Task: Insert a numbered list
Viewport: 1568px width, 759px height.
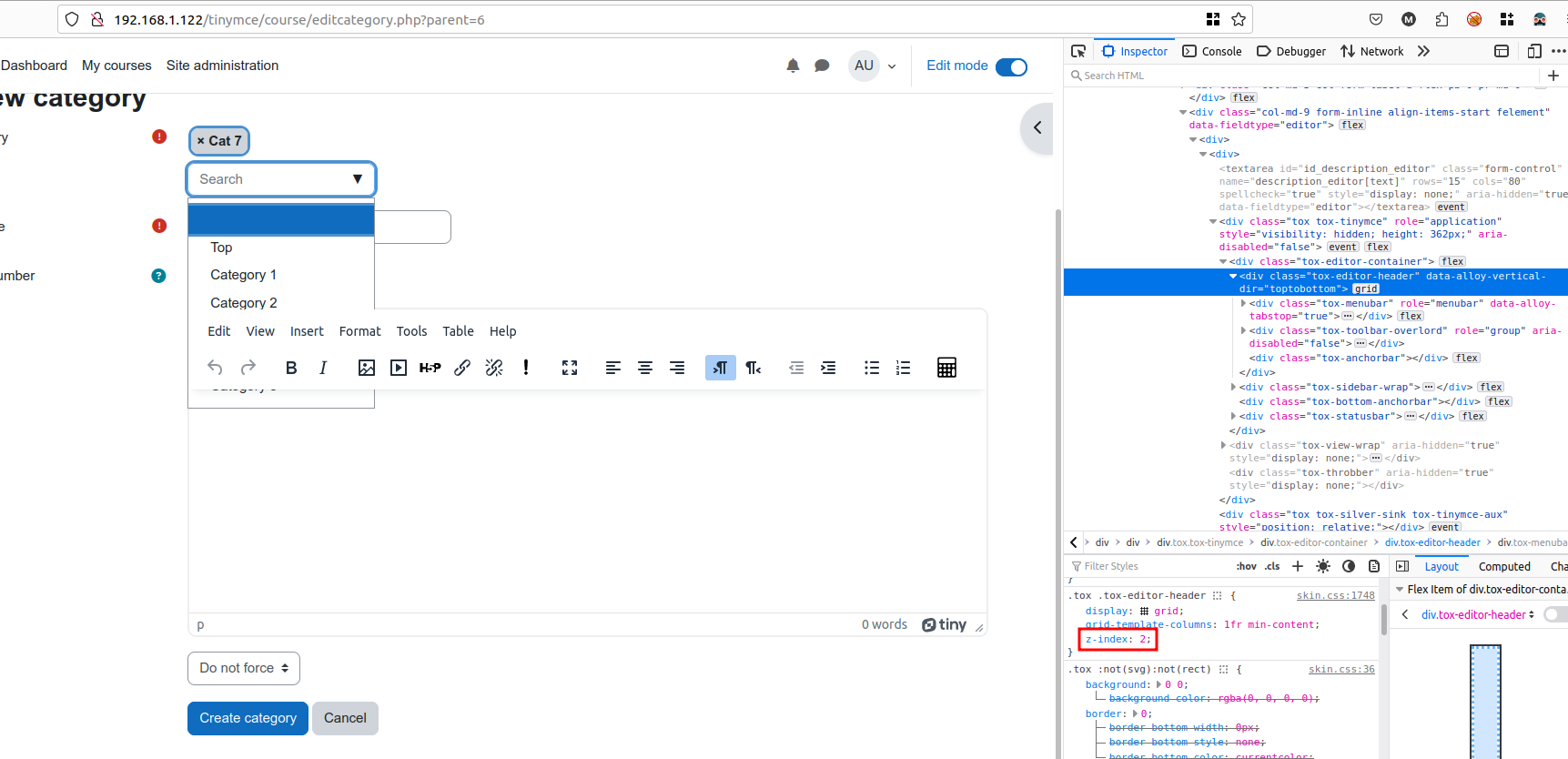Action: pyautogui.click(x=904, y=368)
